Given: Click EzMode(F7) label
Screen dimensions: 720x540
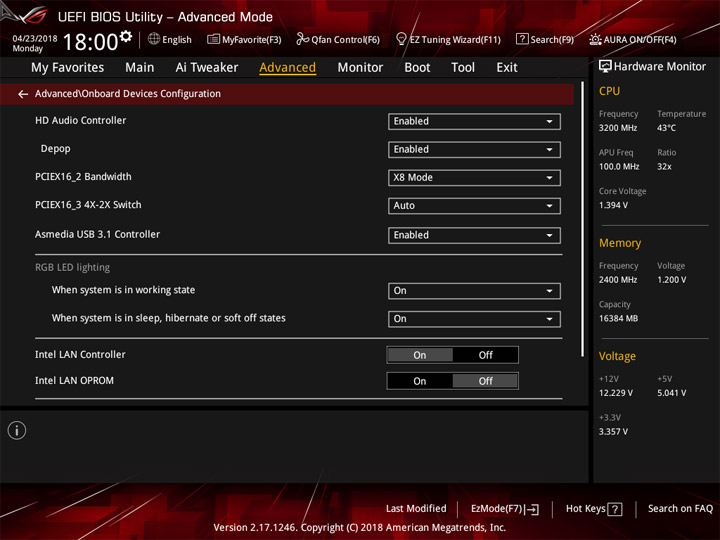Looking at the screenshot, I should tap(497, 509).
